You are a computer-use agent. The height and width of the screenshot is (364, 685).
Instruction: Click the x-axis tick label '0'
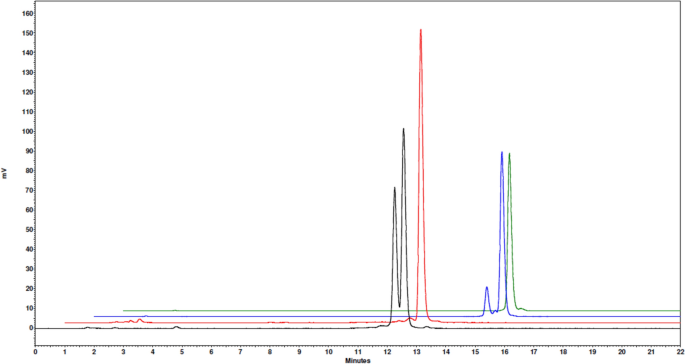point(35,352)
